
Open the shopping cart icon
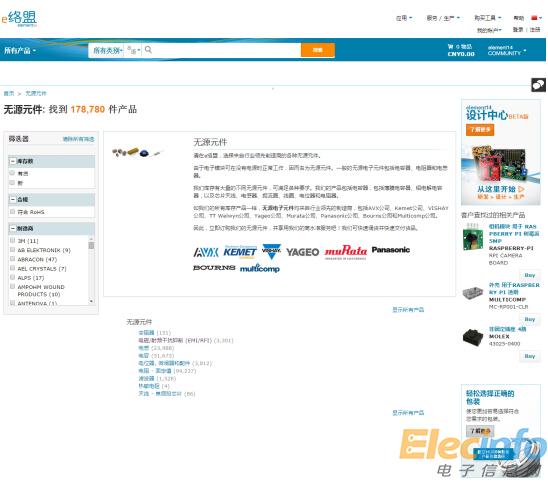(450, 46)
